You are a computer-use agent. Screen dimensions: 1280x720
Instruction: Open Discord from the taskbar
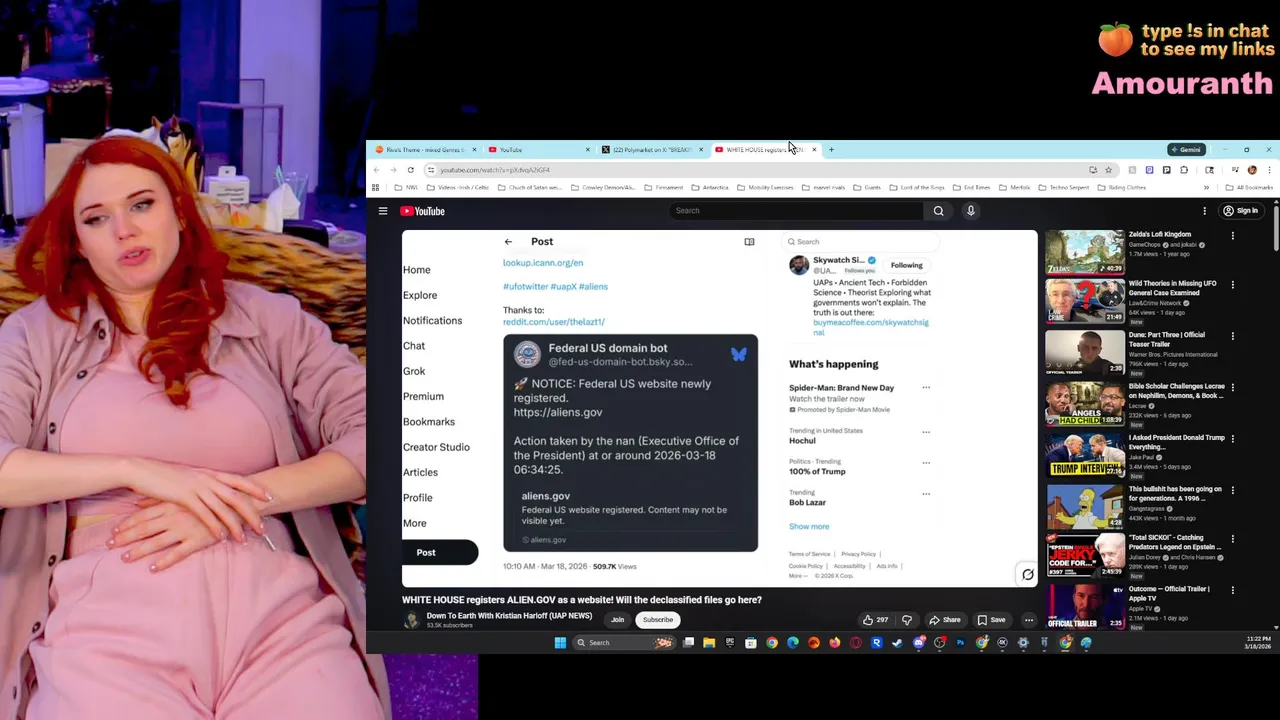tap(918, 643)
